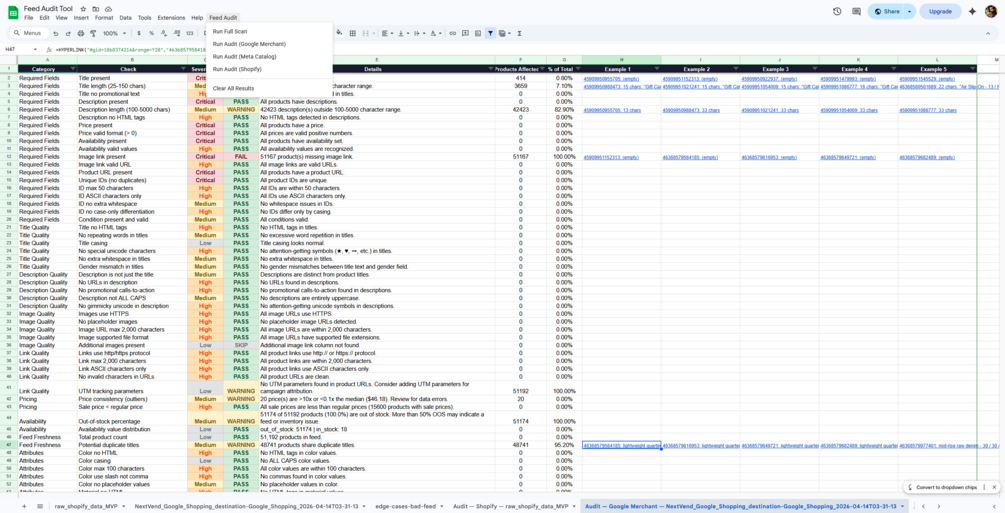The image size is (1005, 513).
Task: Open the Category column filter dropdown
Action: [x=72, y=69]
